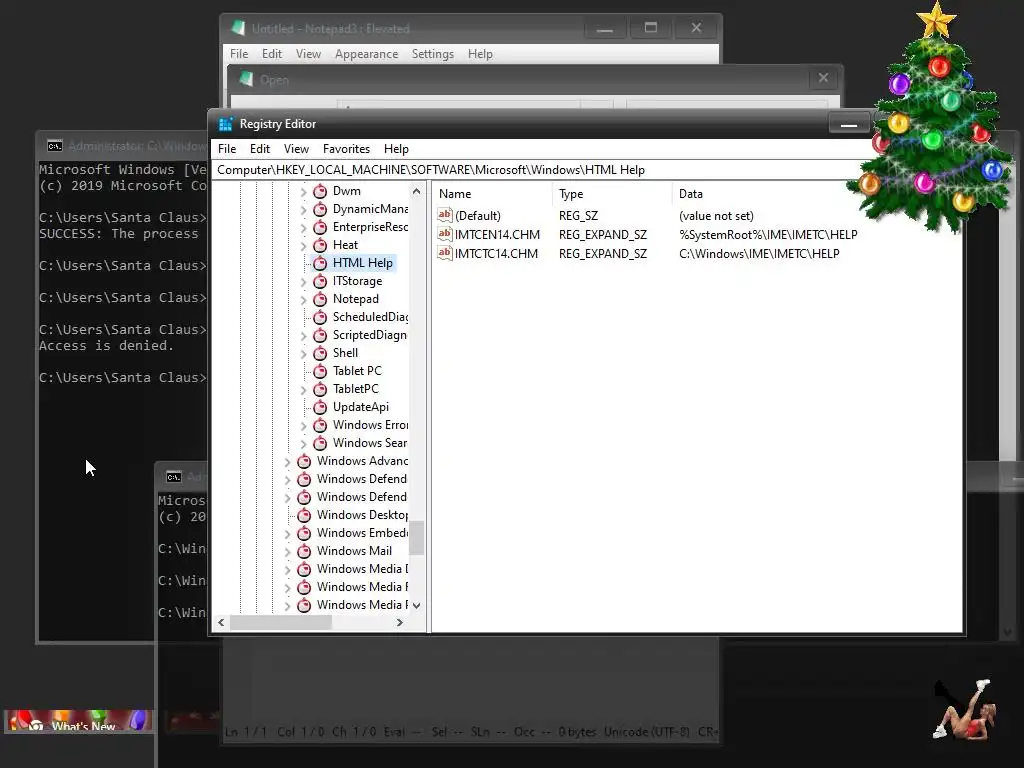Click the tree scroll up arrow
1024x768 pixels.
coord(416,191)
